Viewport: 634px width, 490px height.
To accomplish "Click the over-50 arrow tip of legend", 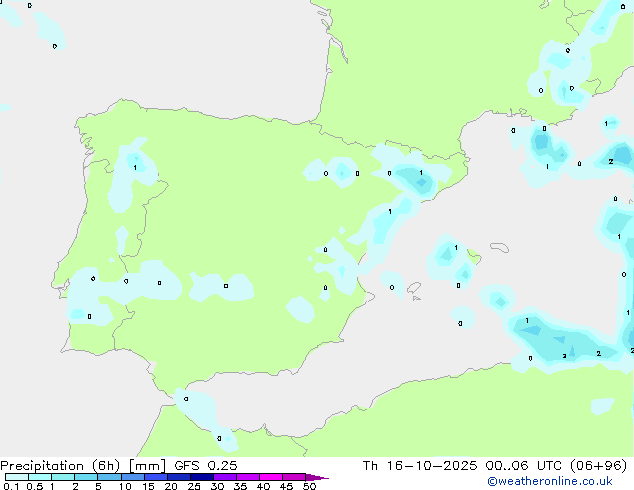I will coord(317,478).
